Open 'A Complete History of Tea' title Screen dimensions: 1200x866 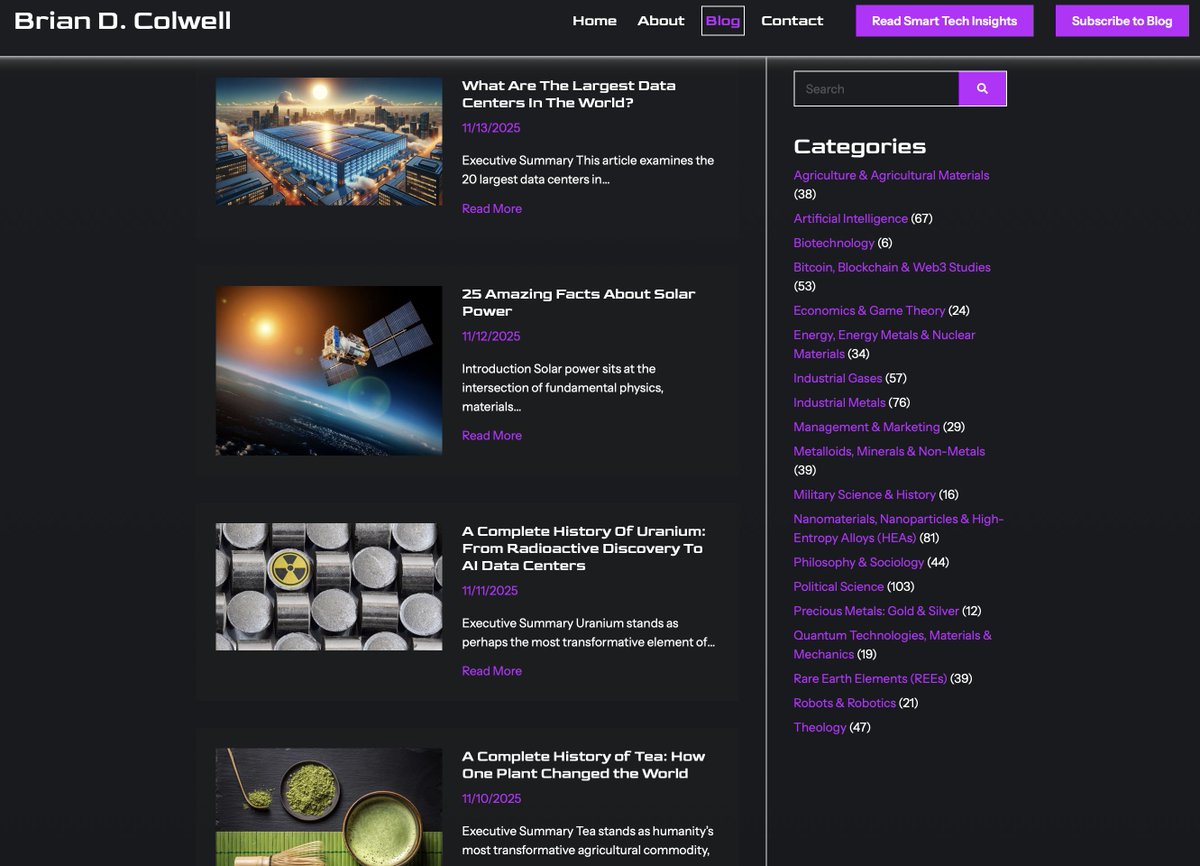[583, 765]
